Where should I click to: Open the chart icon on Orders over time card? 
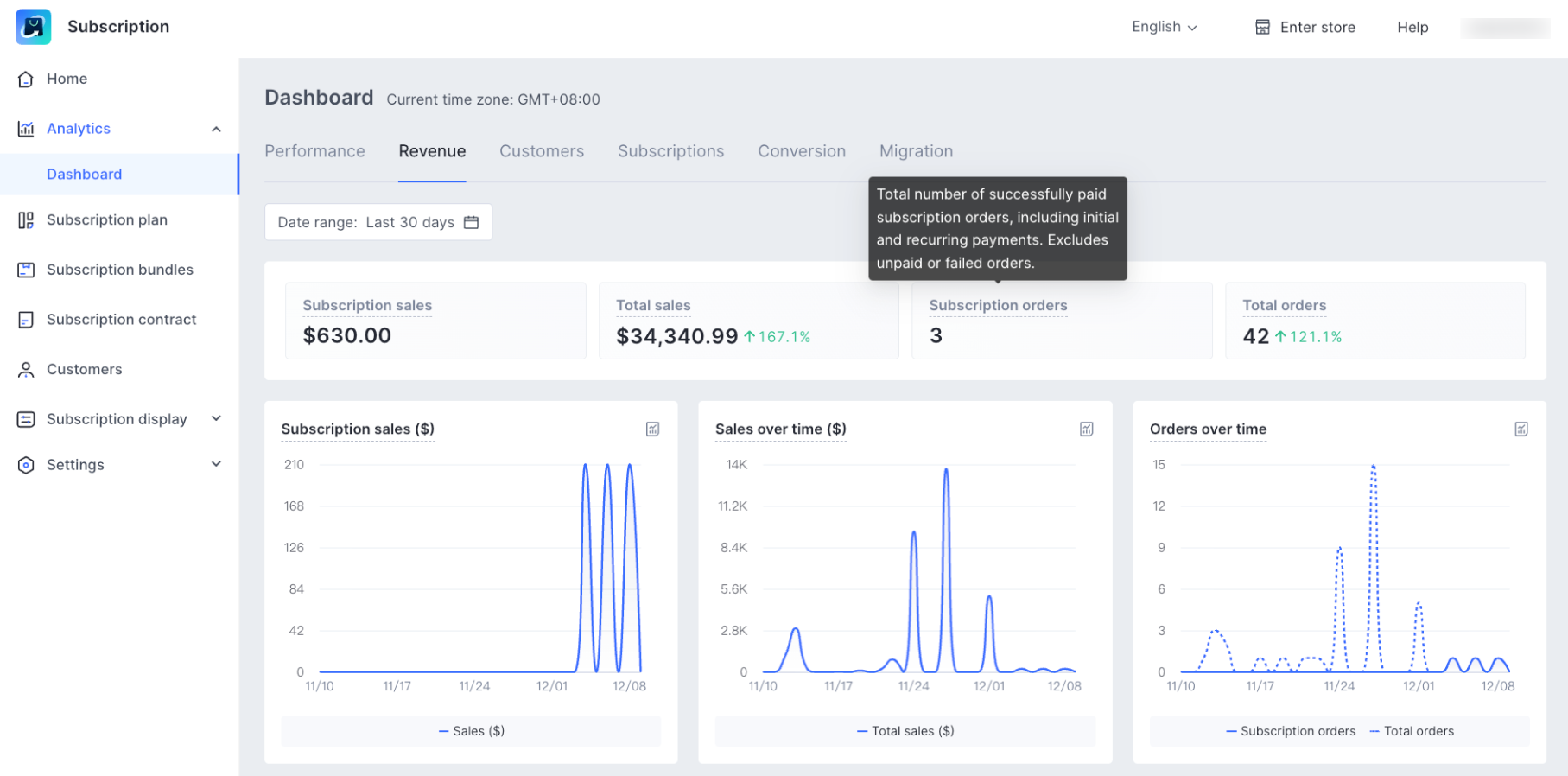[1521, 429]
